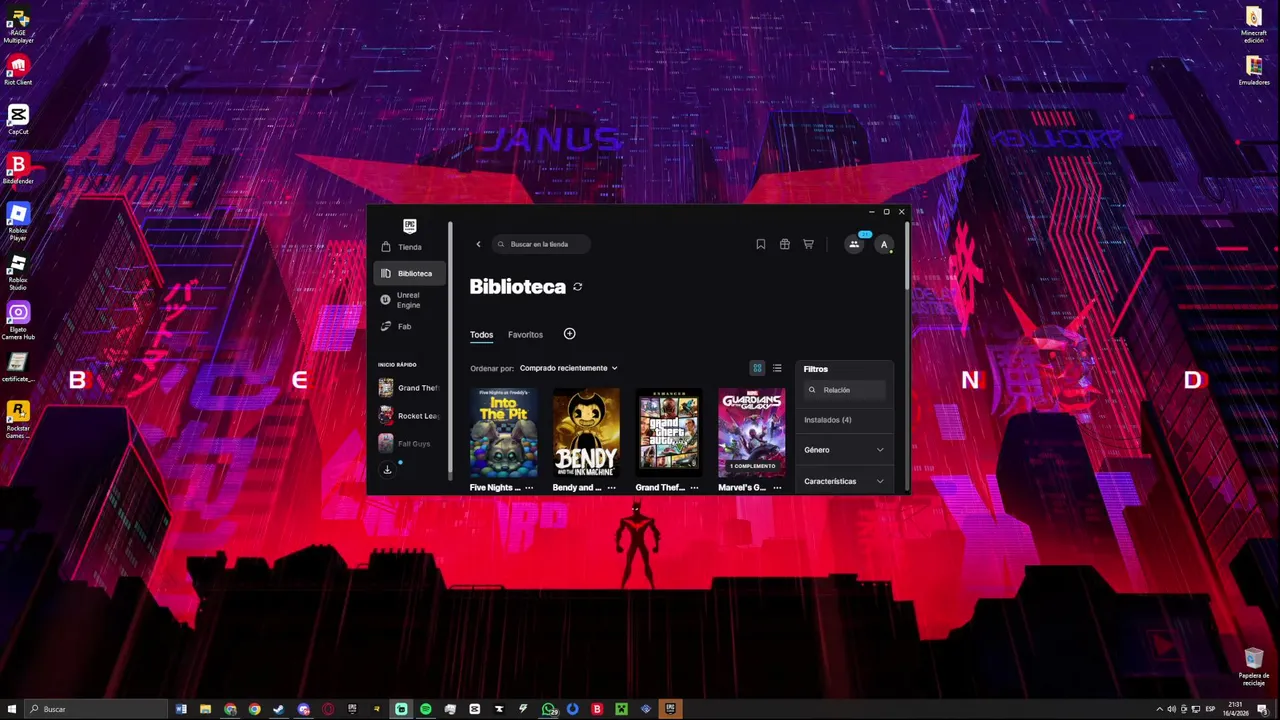Click the Windows Start button
This screenshot has width=1280, height=720.
pyautogui.click(x=10, y=709)
